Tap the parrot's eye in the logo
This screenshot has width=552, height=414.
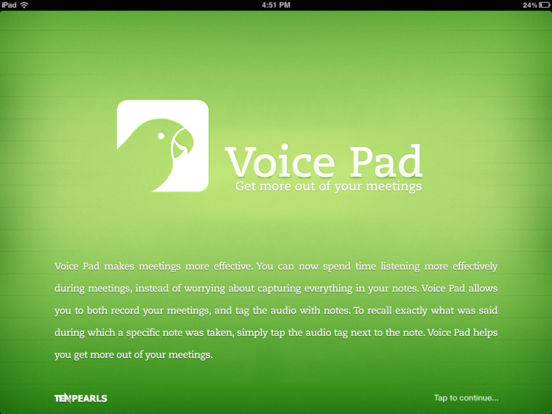(161, 136)
